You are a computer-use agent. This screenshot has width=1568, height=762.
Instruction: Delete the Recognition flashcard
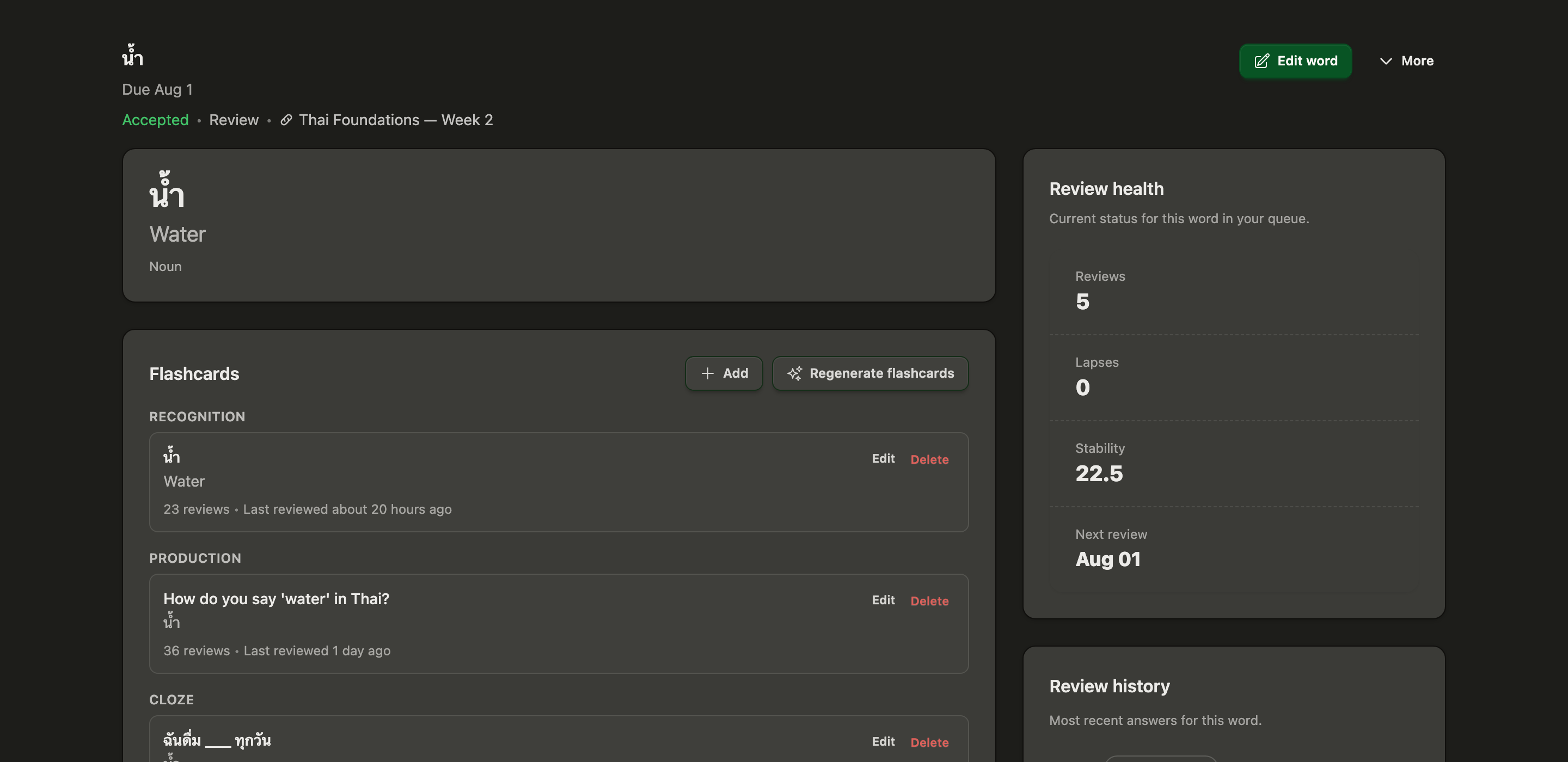[x=929, y=459]
